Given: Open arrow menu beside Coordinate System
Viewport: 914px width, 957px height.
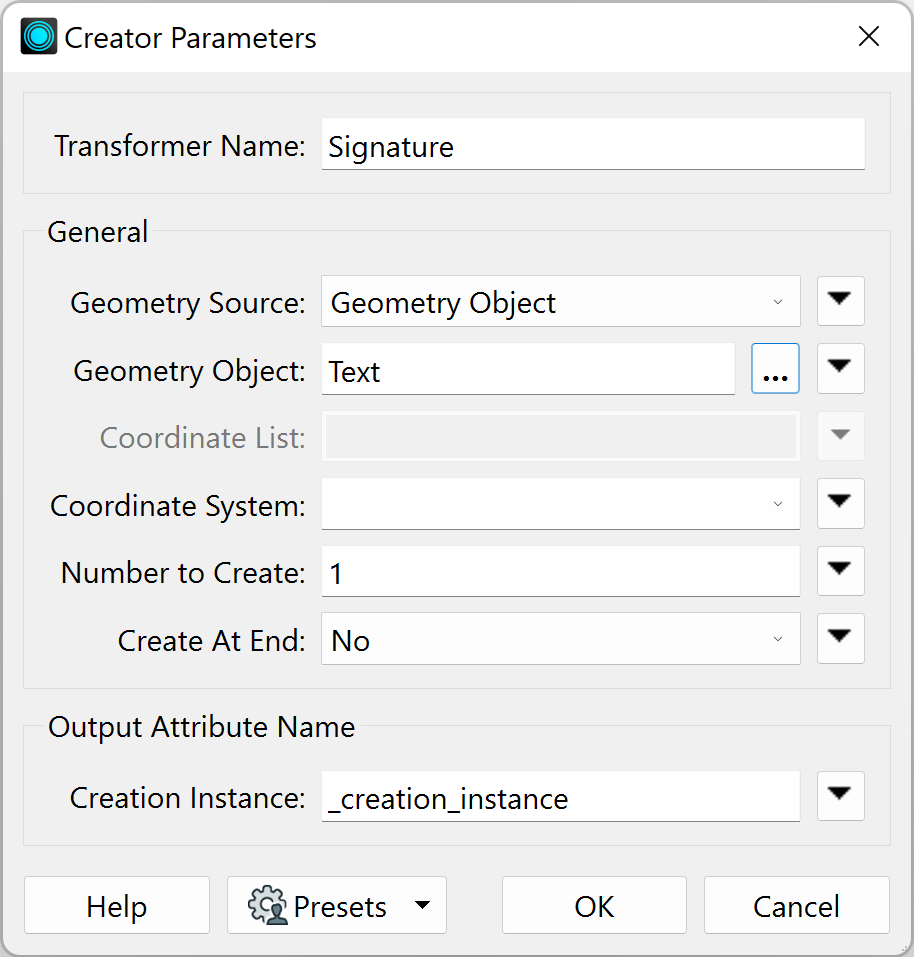Looking at the screenshot, I should [x=840, y=504].
